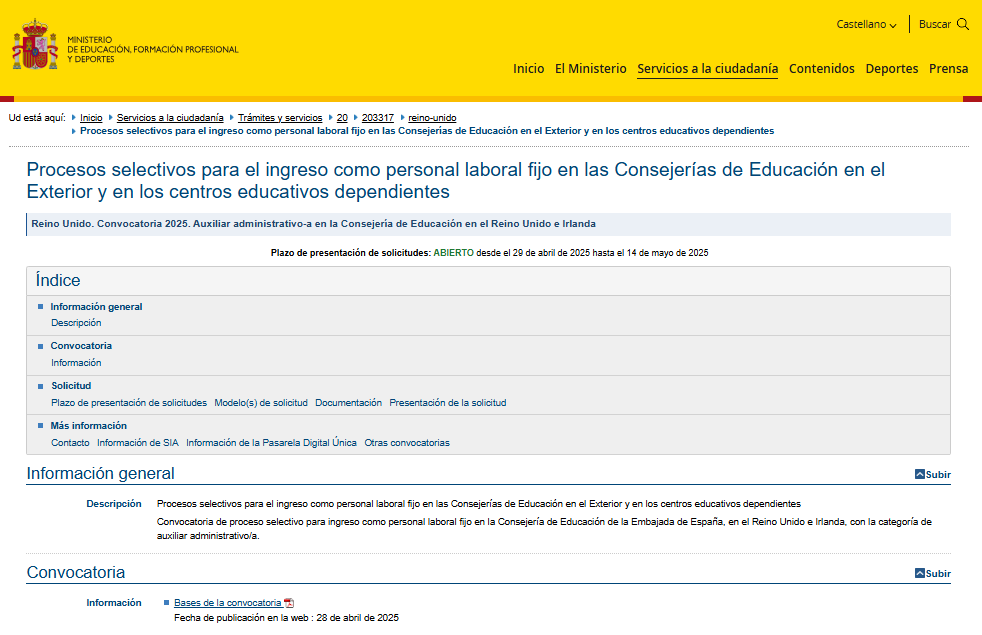The width and height of the screenshot is (982, 635).
Task: Follow the Trámites y servicios breadcrumb
Action: [280, 117]
